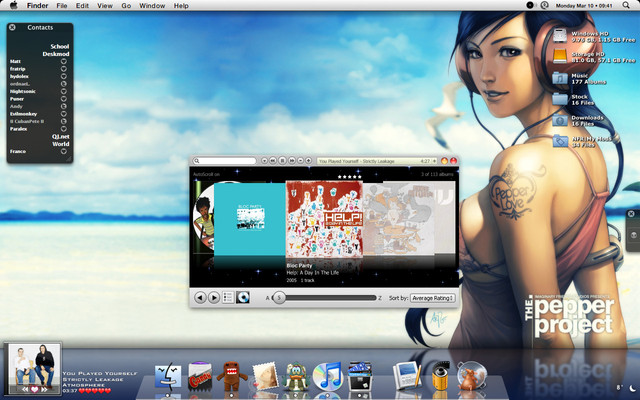Go to next album with right arrow
This screenshot has width=640, height=400.
(214, 297)
